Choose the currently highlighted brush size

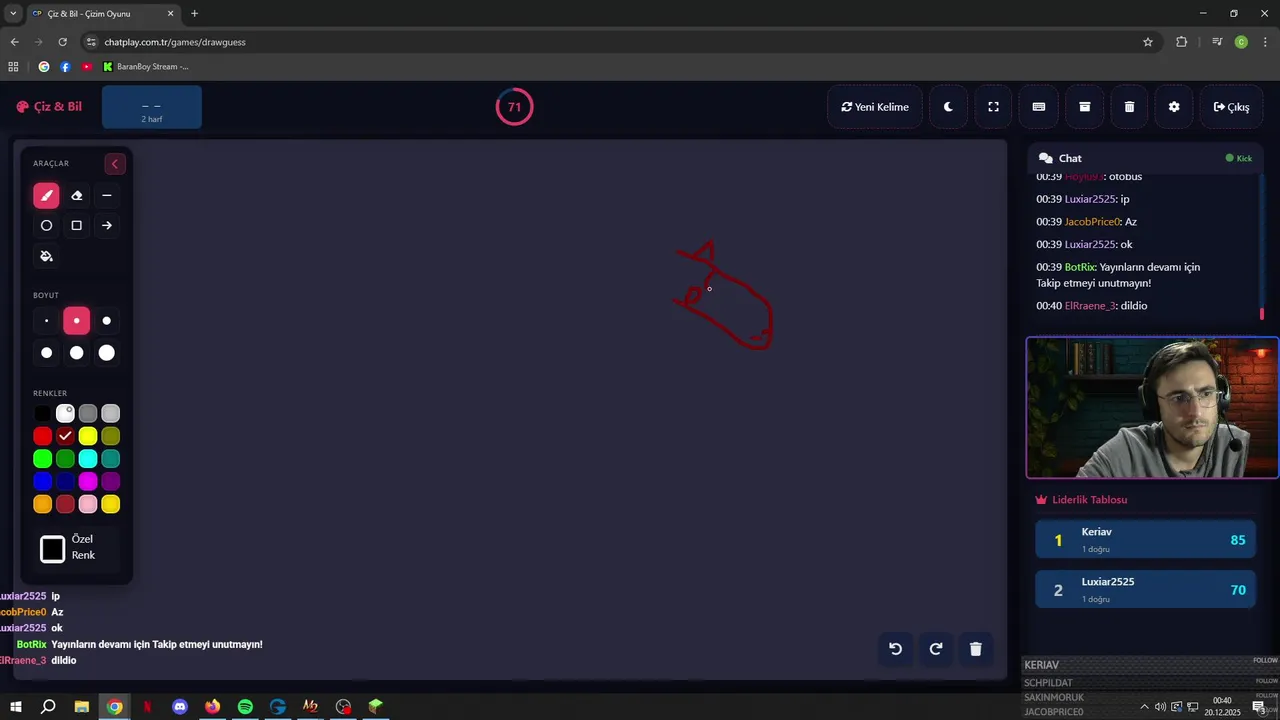[x=76, y=321]
